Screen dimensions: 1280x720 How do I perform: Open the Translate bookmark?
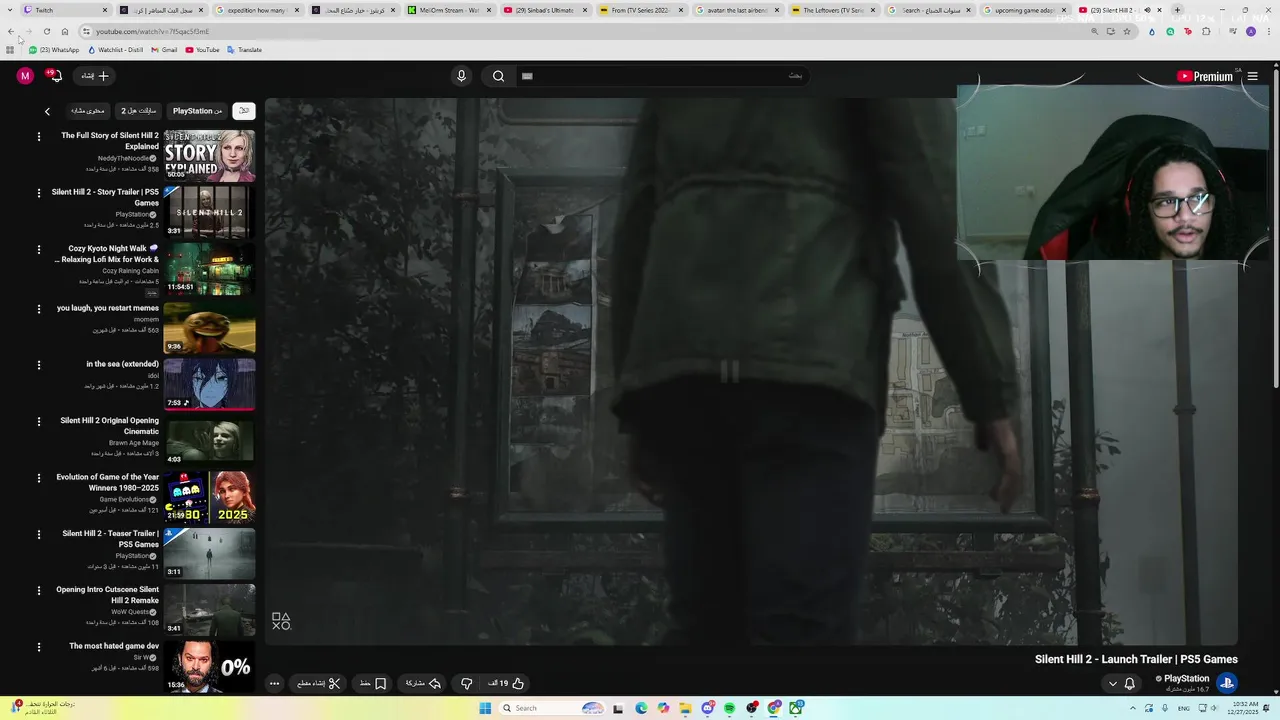[x=244, y=49]
